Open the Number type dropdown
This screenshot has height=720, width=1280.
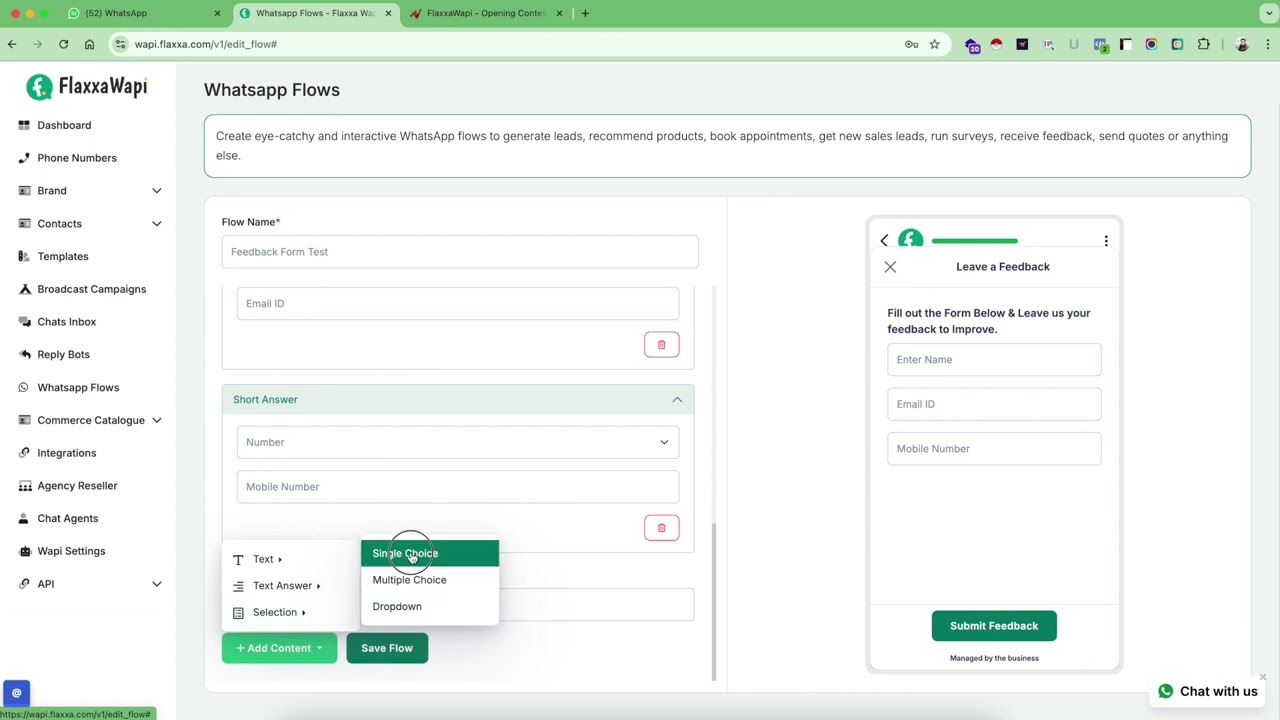point(458,442)
